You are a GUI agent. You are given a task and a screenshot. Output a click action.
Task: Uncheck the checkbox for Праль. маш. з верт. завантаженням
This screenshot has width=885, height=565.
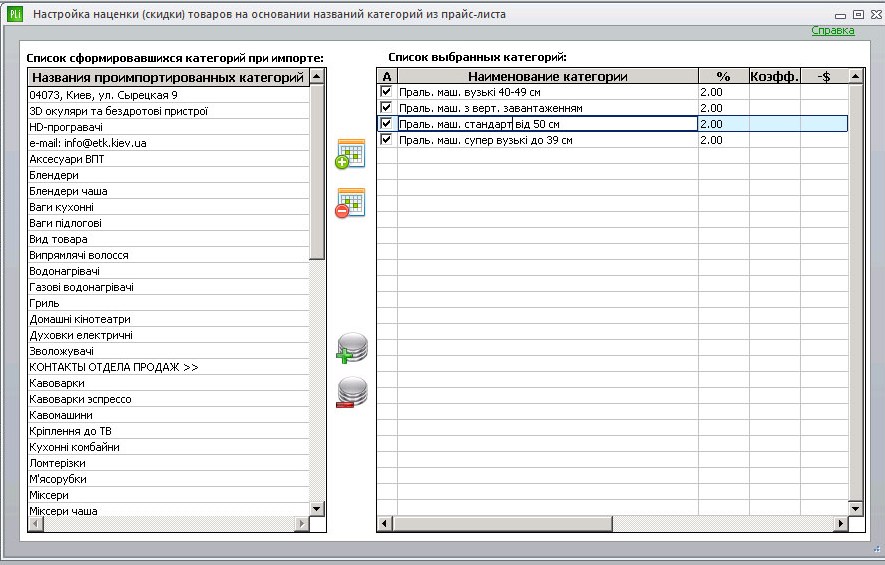coord(387,107)
